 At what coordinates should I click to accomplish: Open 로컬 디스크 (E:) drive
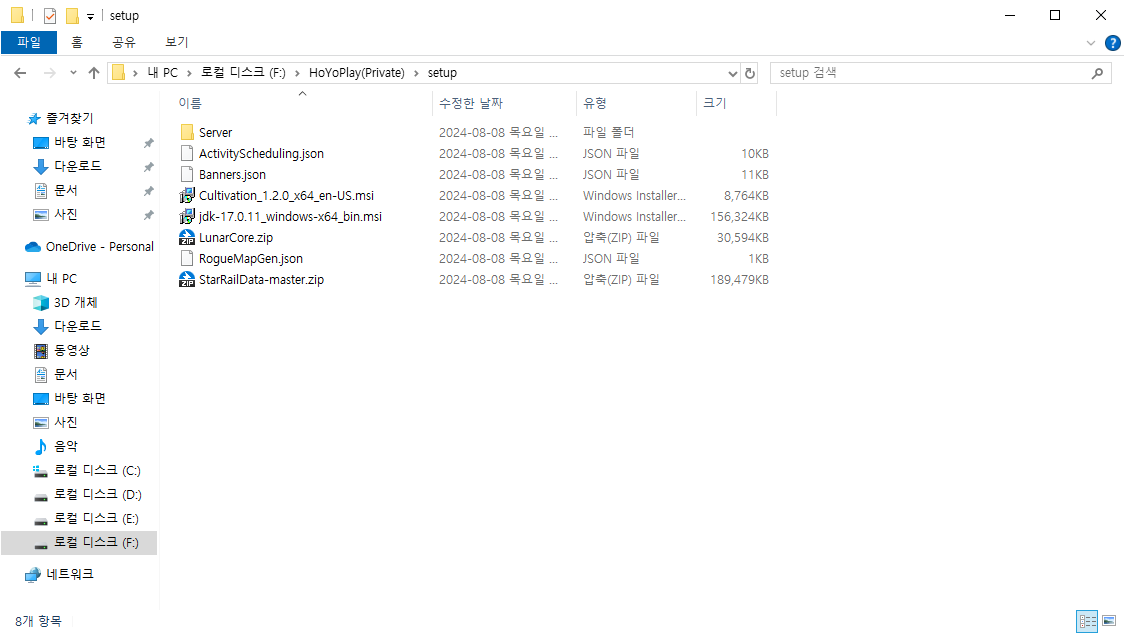pyautogui.click(x=87, y=518)
